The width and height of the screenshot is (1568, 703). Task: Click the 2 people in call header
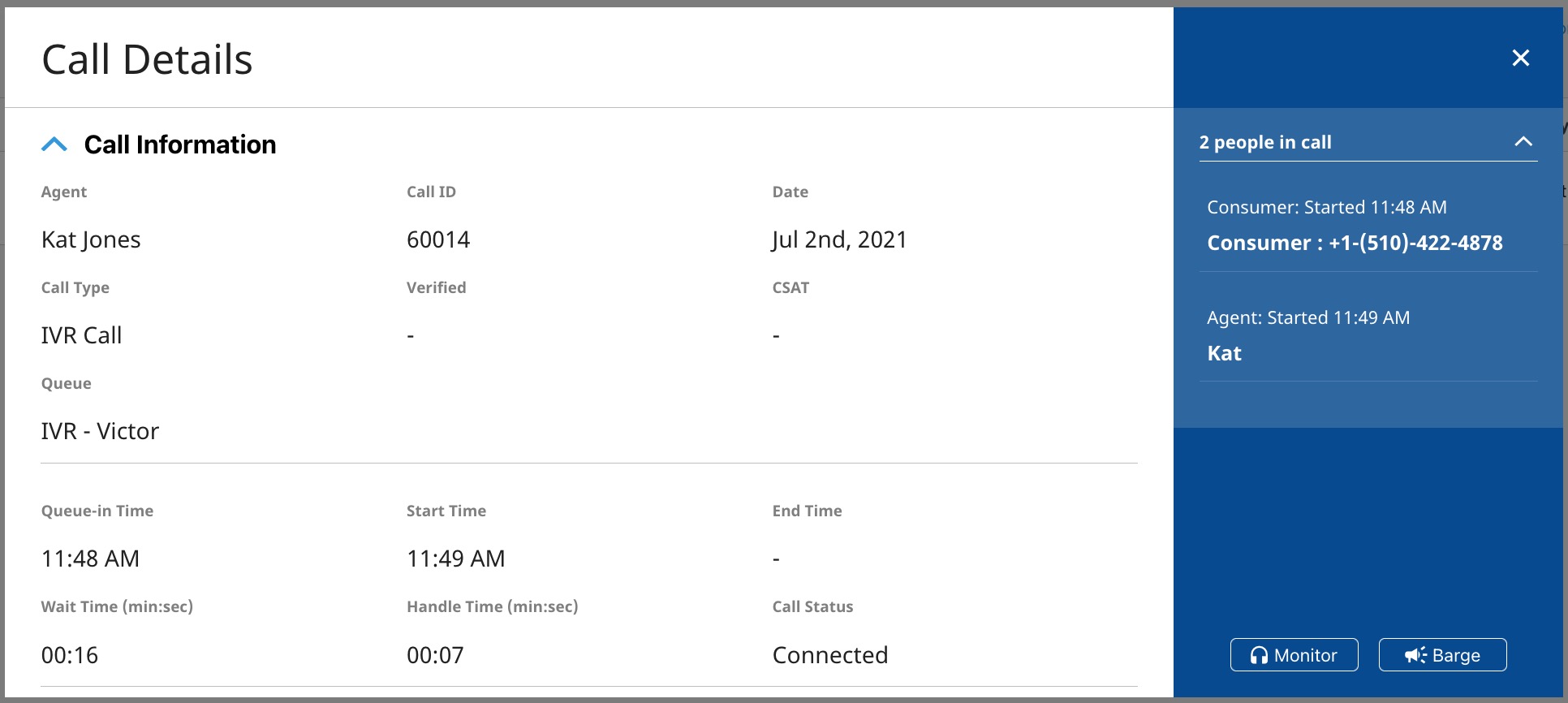pos(1265,142)
